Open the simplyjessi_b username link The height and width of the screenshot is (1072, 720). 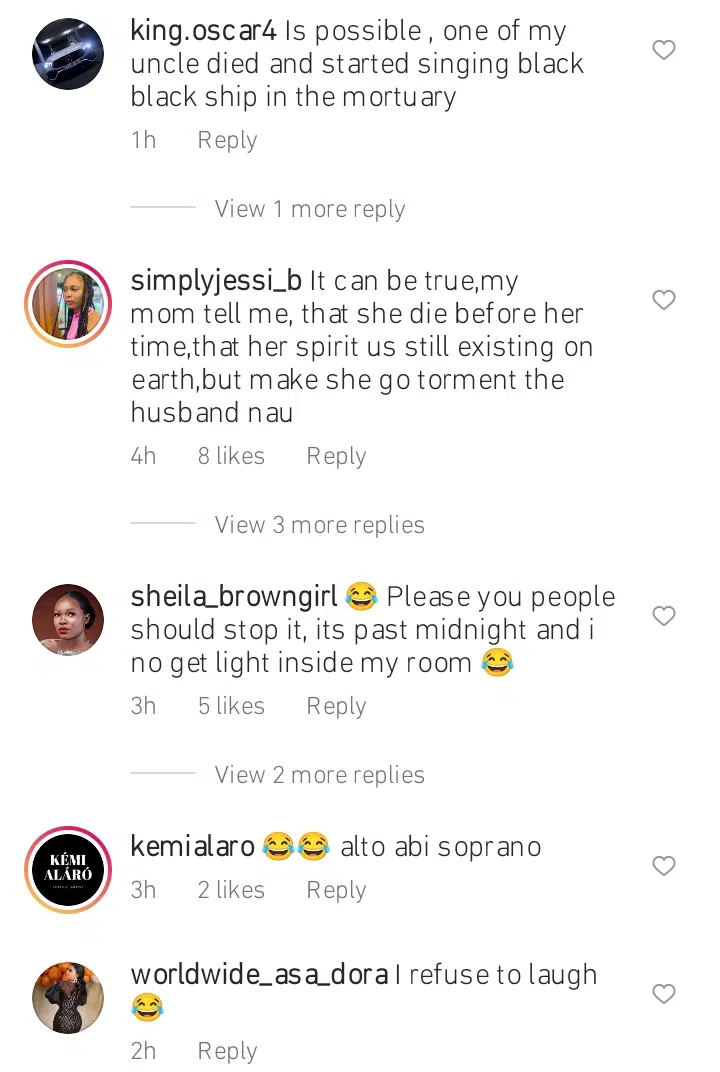(216, 281)
